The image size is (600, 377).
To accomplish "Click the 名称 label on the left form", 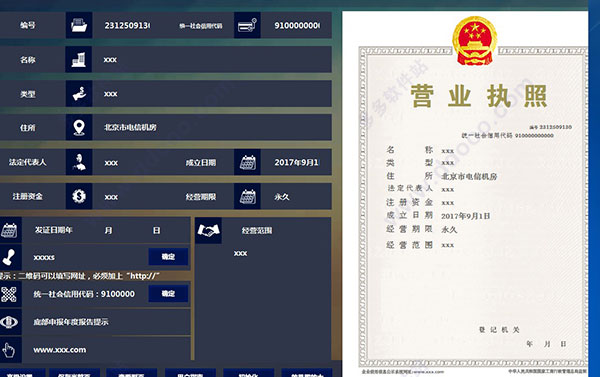I will pyautogui.click(x=28, y=60).
